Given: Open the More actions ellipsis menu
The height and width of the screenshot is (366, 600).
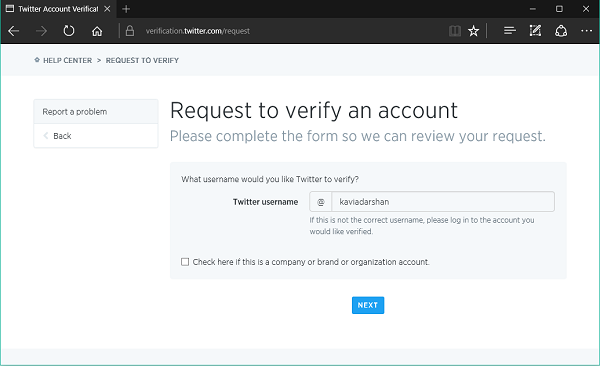Looking at the screenshot, I should [x=587, y=31].
